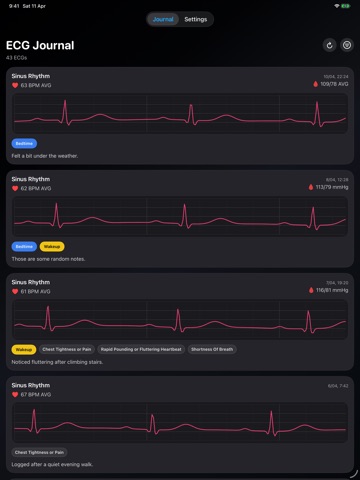Viewport: 360px width, 480px height.
Task: Check the battery indicator in the status bar
Action: (x=345, y=6)
